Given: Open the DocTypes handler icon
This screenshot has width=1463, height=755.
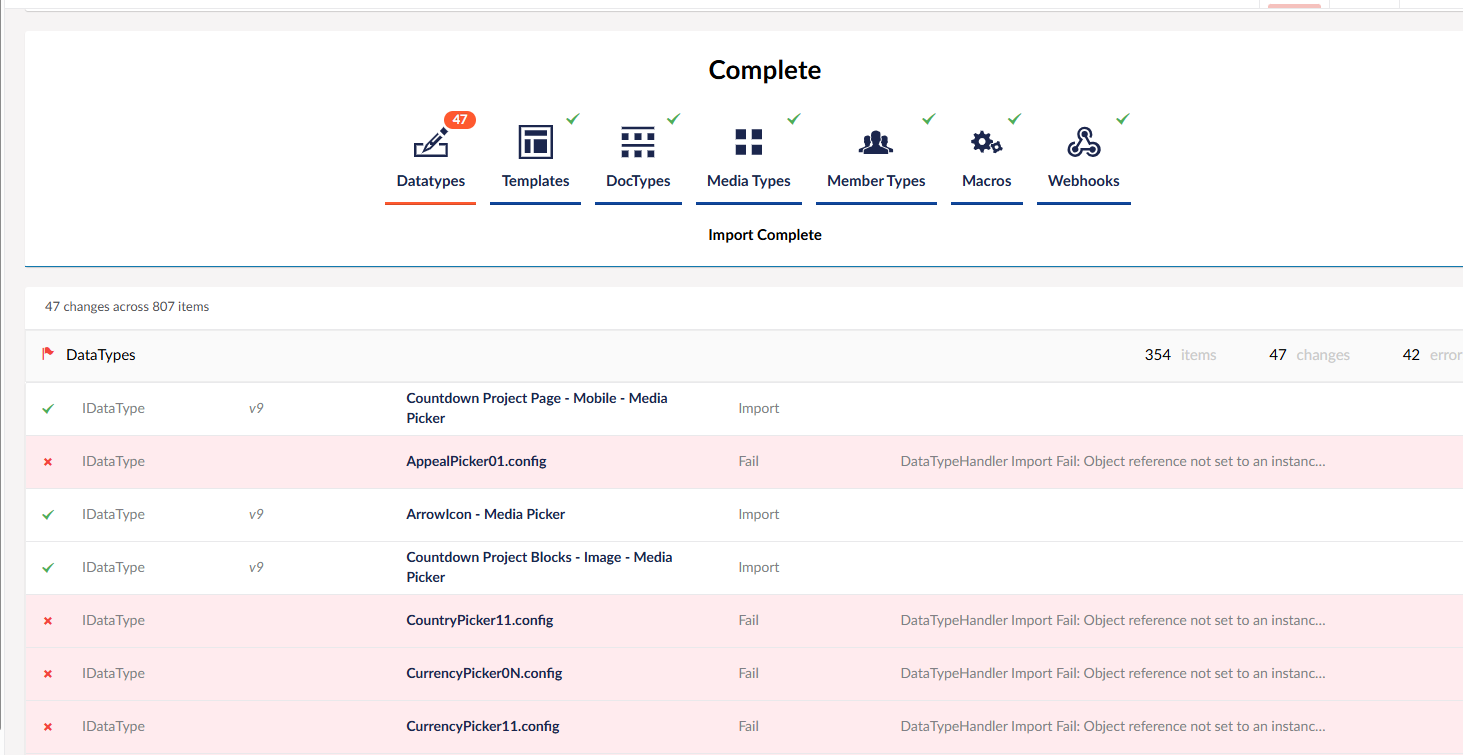Looking at the screenshot, I should pos(638,142).
